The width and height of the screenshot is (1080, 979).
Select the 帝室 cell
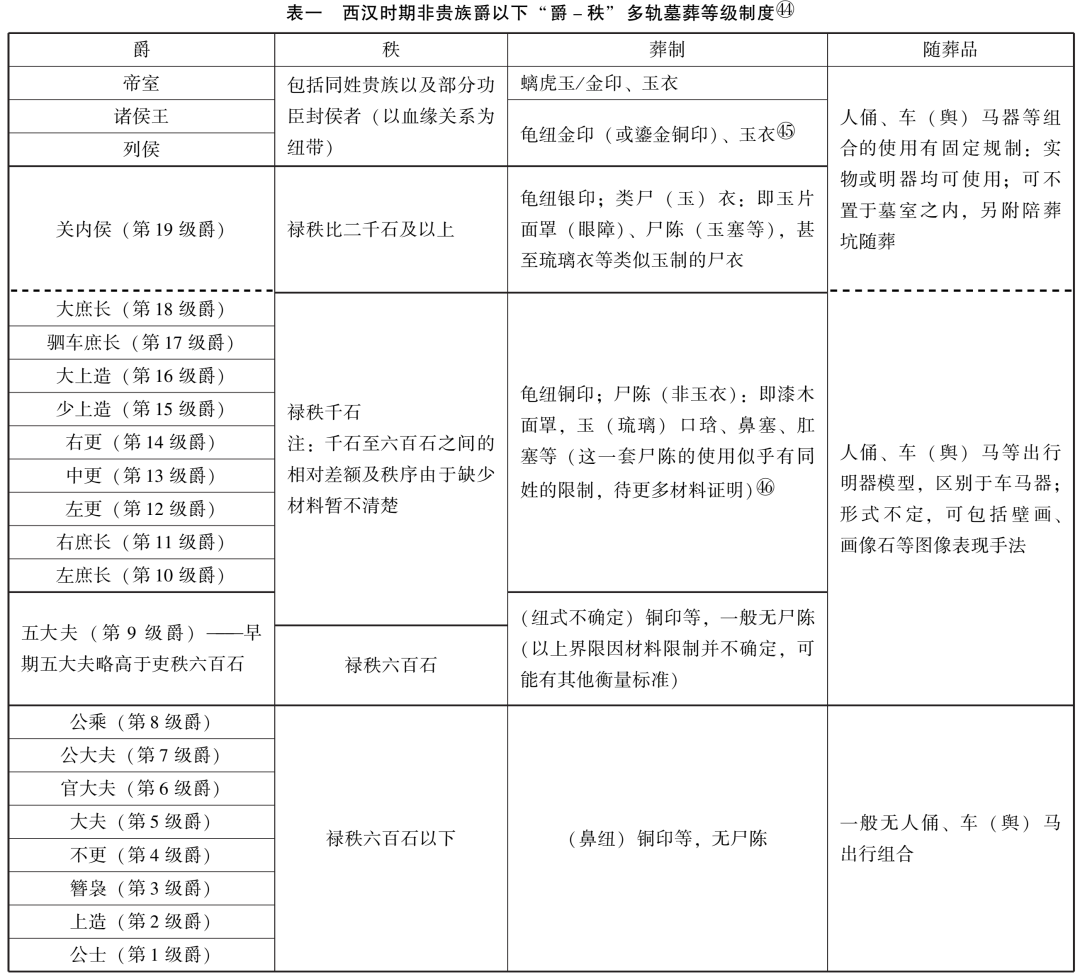click(141, 83)
